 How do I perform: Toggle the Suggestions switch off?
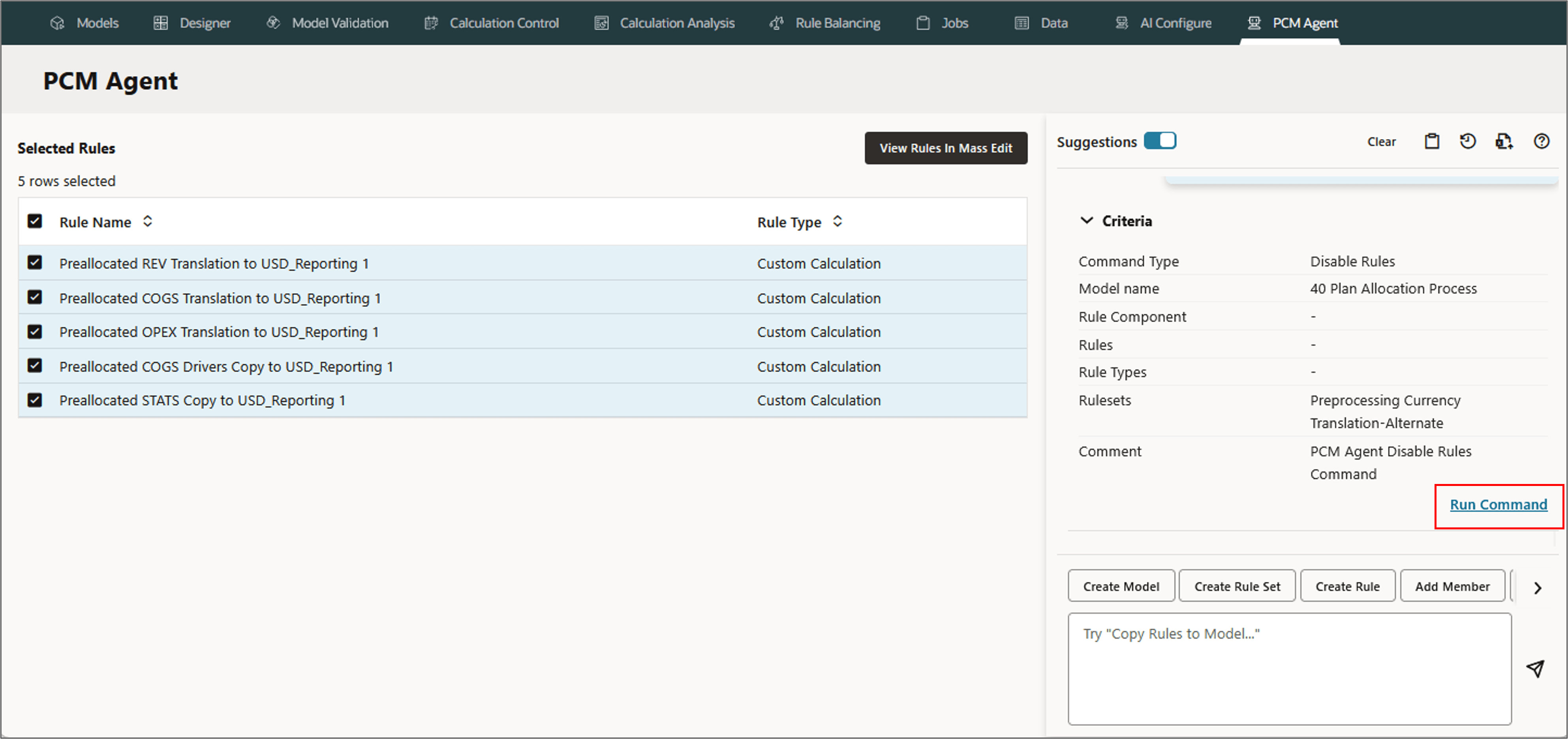[1160, 141]
